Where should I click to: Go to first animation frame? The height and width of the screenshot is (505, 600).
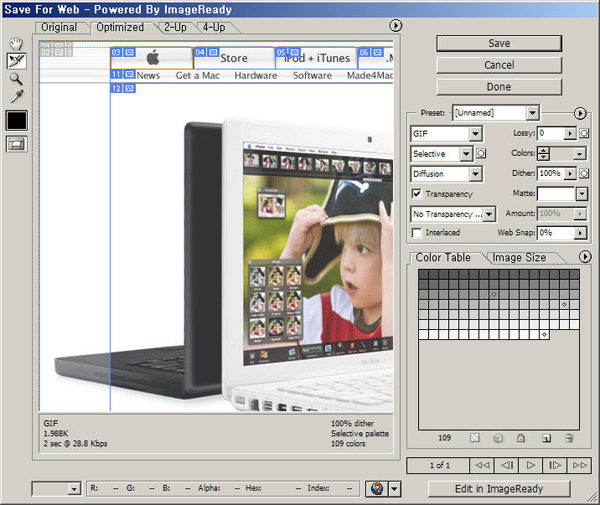(482, 465)
